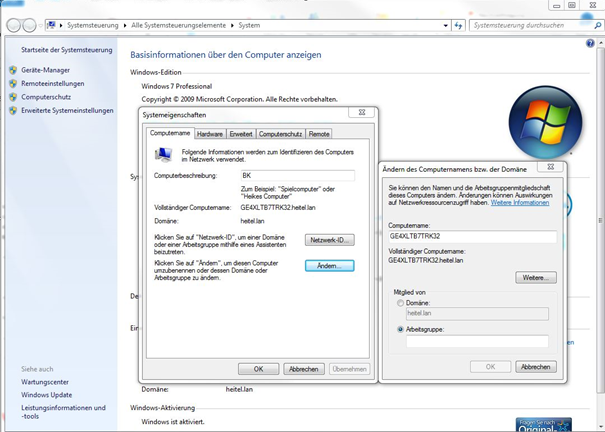The width and height of the screenshot is (605, 432).
Task: Click Vollständiger Computername value in Systemeigenschaften
Action: [278, 208]
